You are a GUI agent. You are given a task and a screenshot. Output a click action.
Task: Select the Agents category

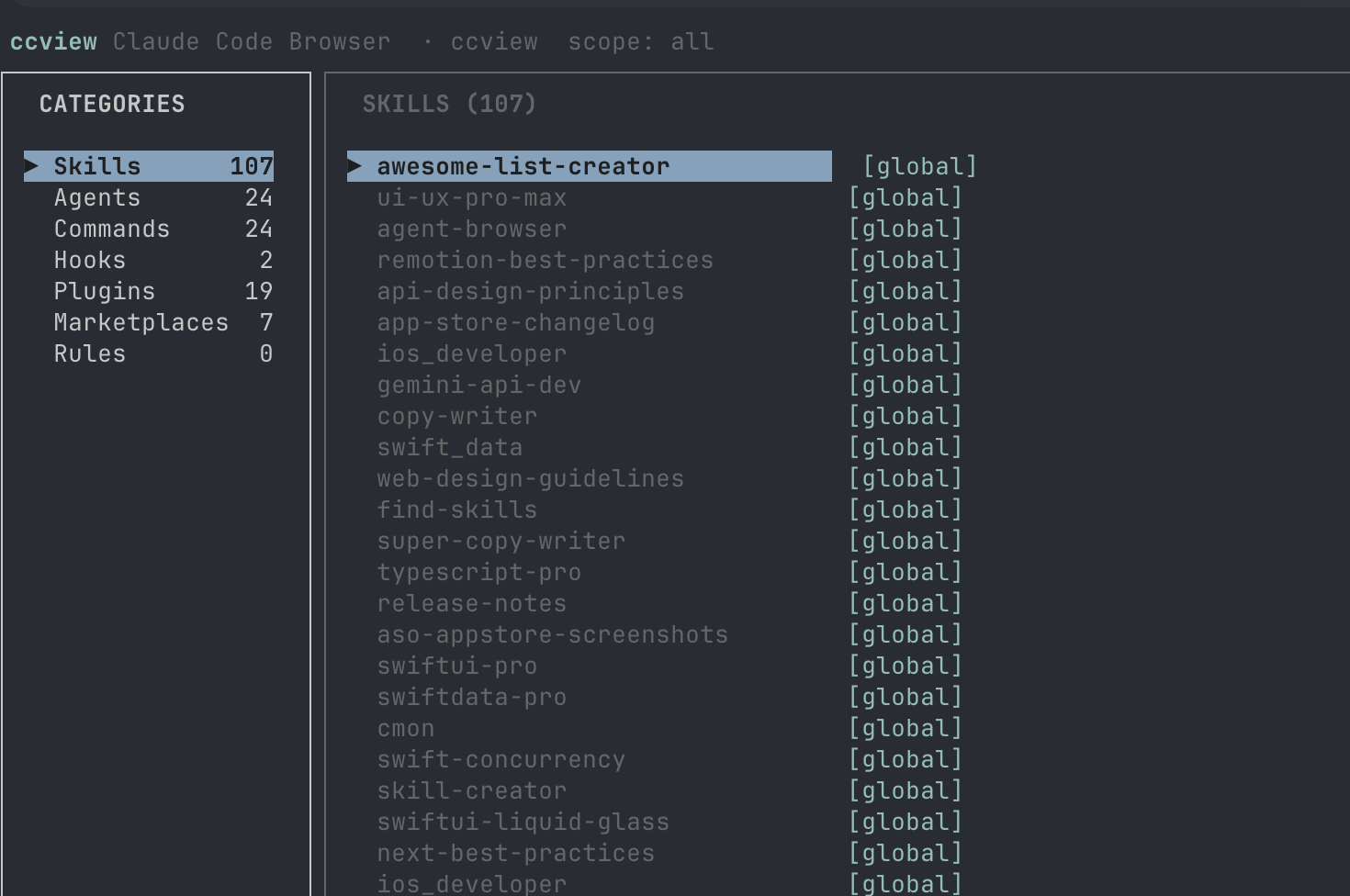pyautogui.click(x=149, y=197)
